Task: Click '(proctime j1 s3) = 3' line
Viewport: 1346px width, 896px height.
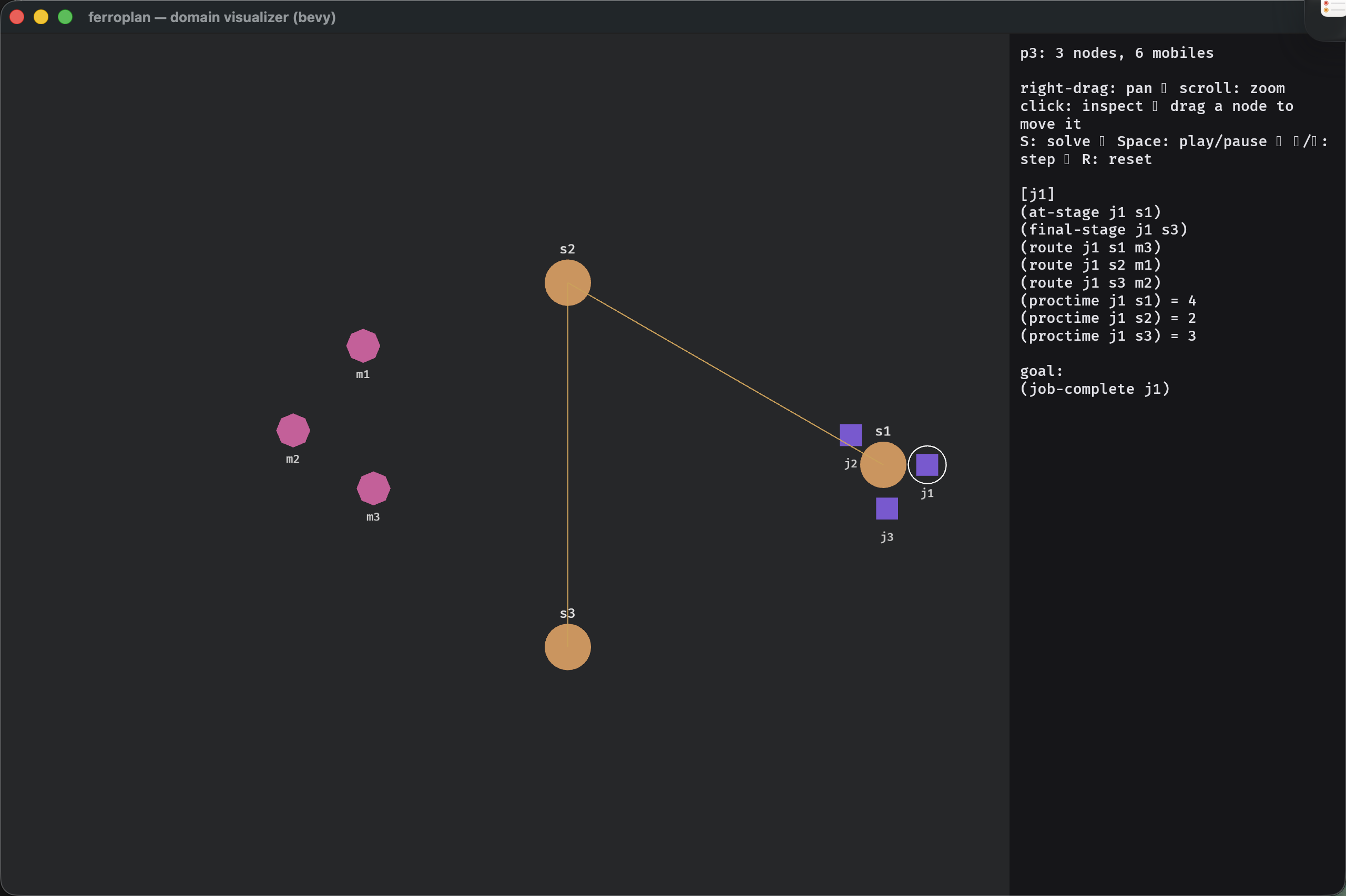Action: click(x=1108, y=335)
